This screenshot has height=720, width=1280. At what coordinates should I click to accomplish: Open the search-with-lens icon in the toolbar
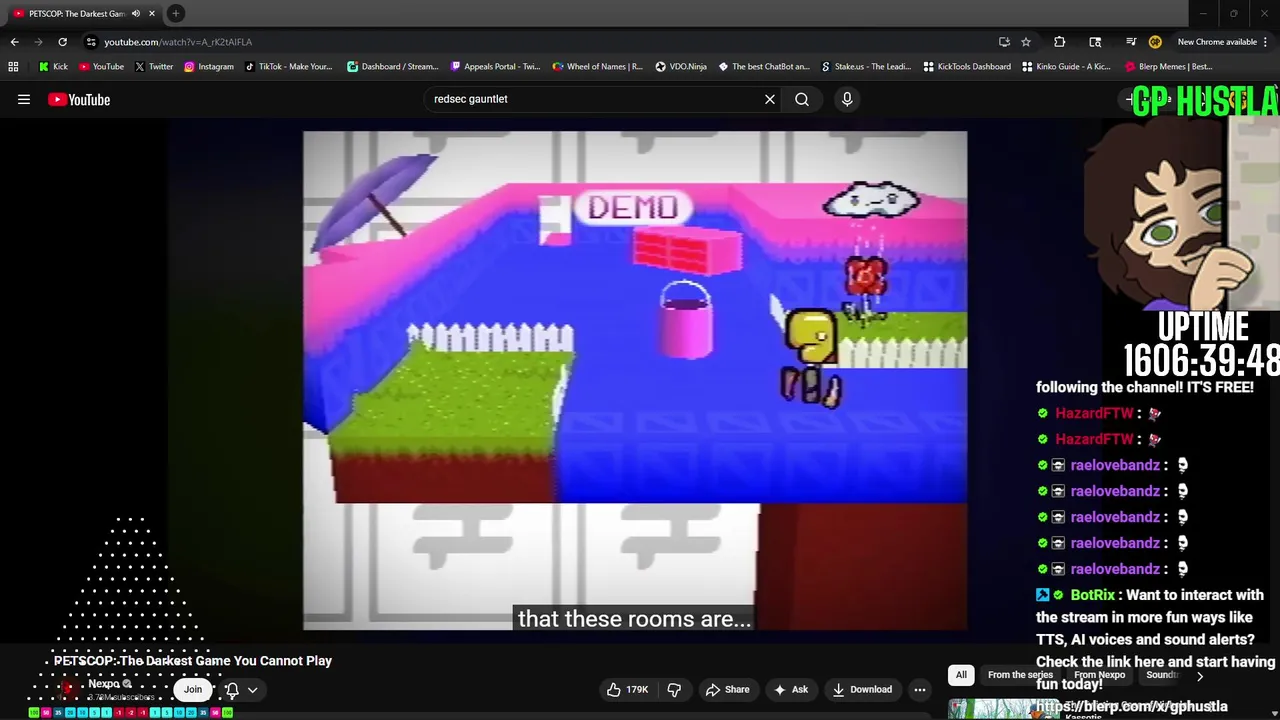coord(1095,42)
